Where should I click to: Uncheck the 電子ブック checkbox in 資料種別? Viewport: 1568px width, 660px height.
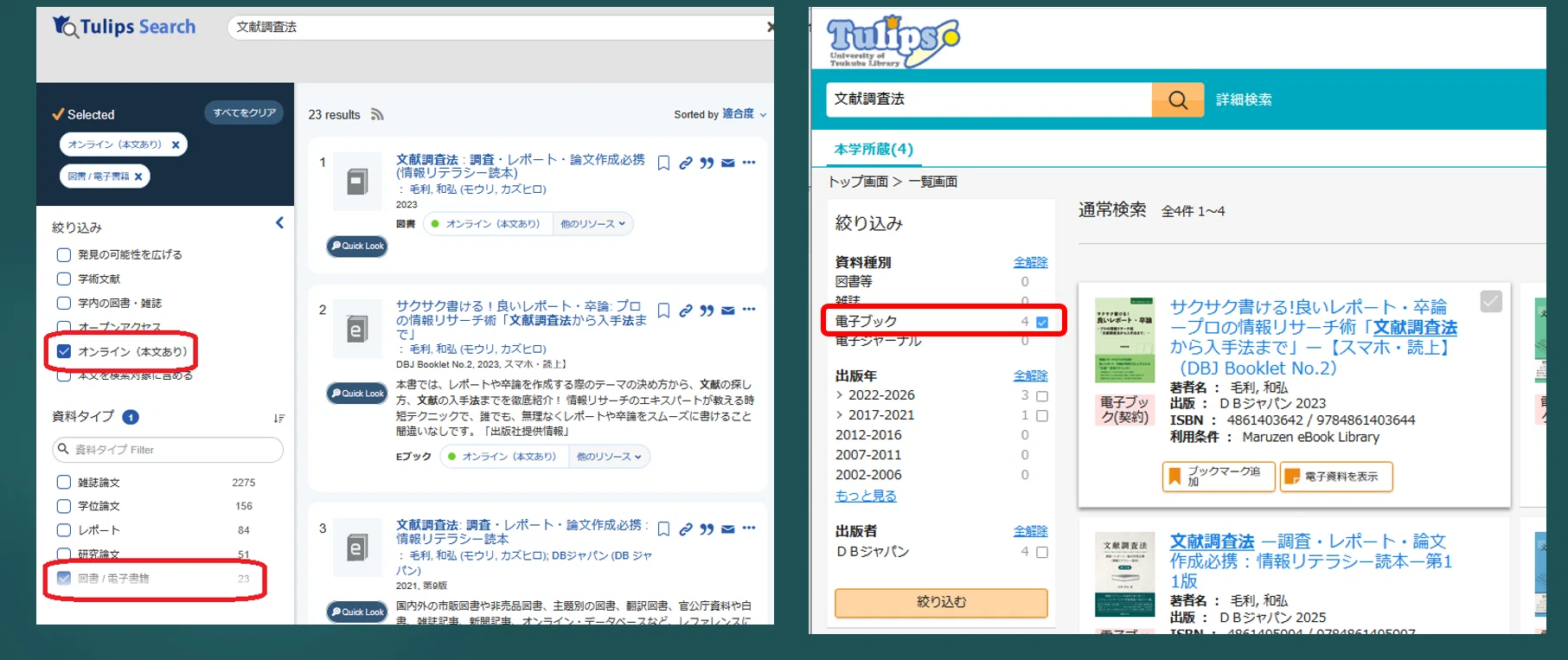[x=1042, y=322]
